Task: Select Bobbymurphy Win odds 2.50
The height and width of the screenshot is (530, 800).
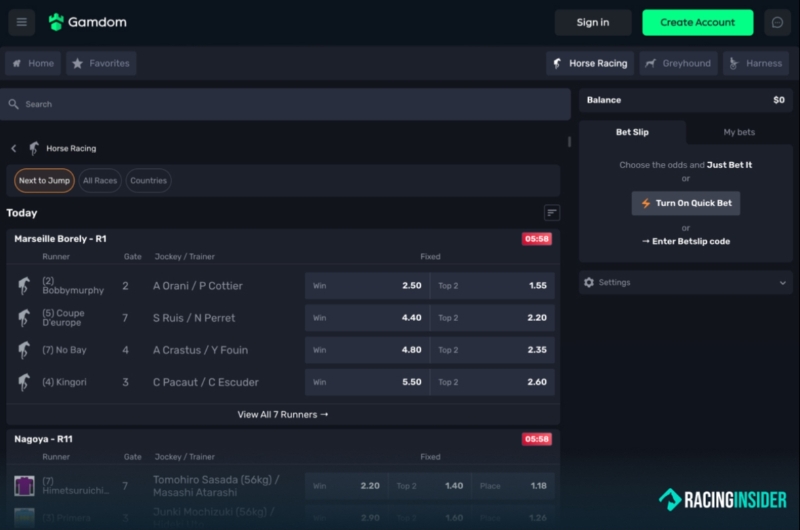Action: [367, 286]
